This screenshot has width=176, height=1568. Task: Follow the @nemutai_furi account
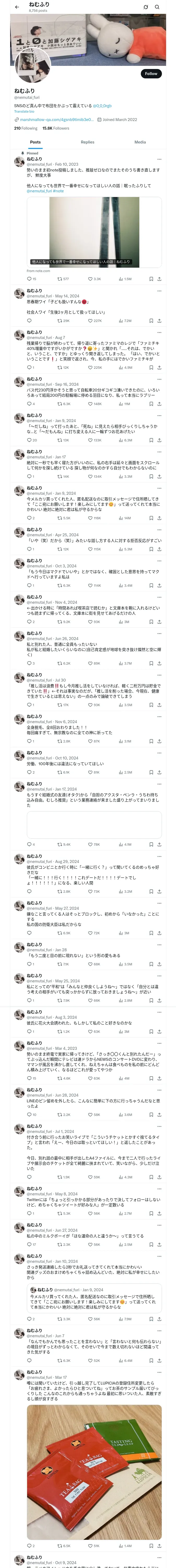[x=150, y=74]
